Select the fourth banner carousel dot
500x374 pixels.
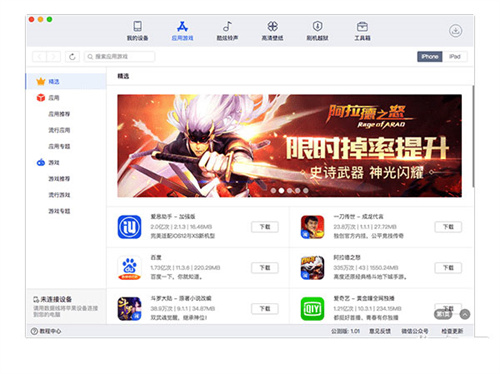tap(298, 191)
